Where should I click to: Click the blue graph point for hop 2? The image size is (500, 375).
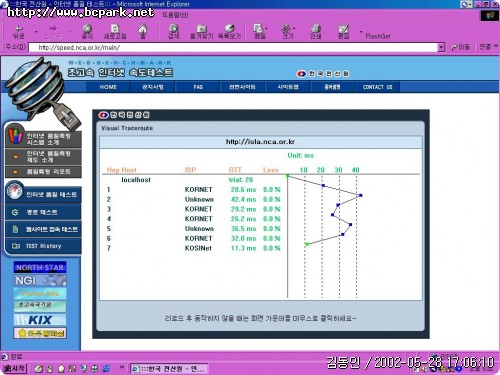tap(360, 195)
